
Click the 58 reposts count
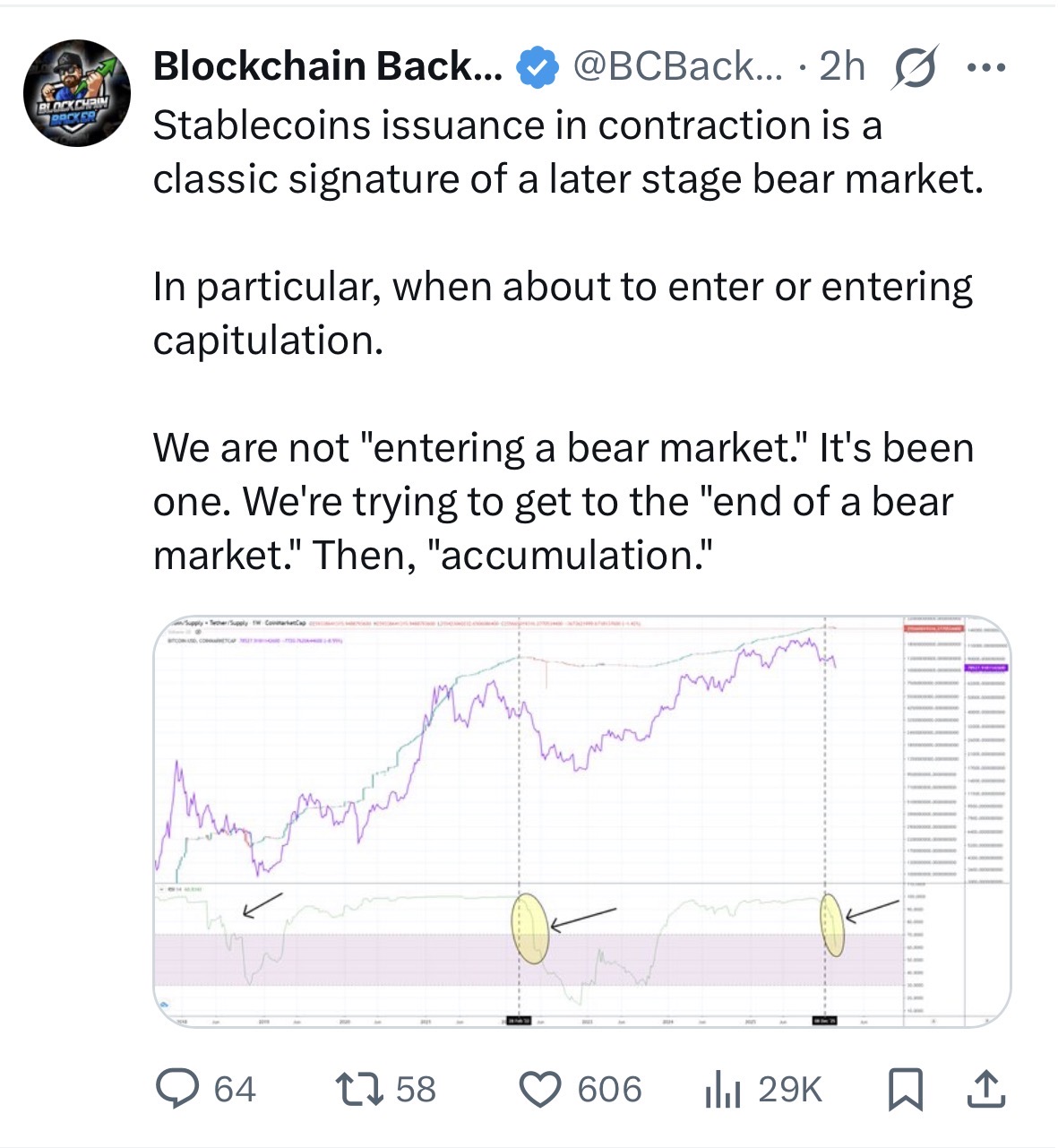pos(416,1089)
